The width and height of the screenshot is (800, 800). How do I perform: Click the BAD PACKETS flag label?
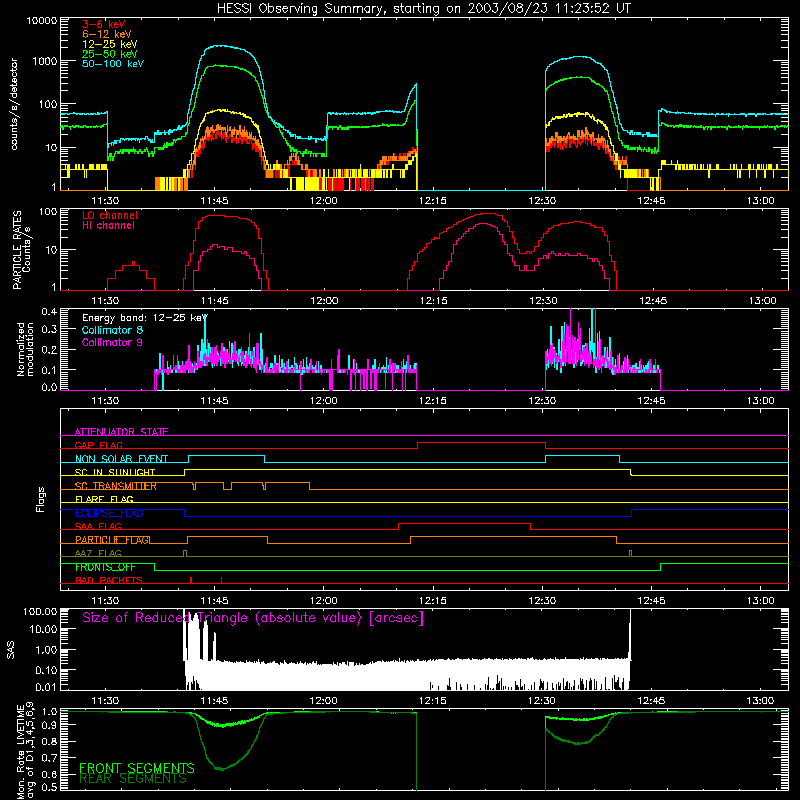108,580
